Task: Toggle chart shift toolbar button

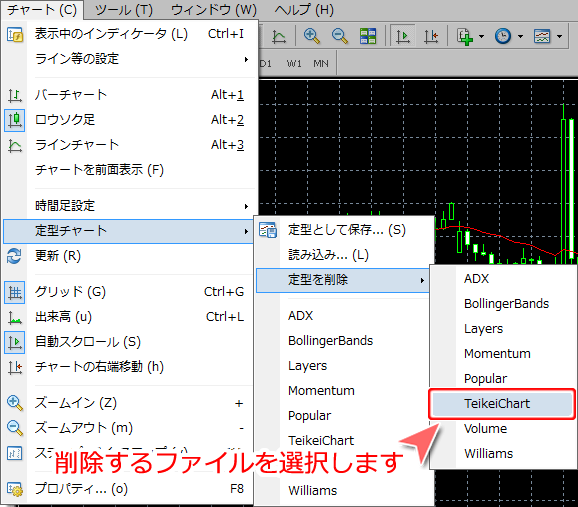Action: pos(431,36)
